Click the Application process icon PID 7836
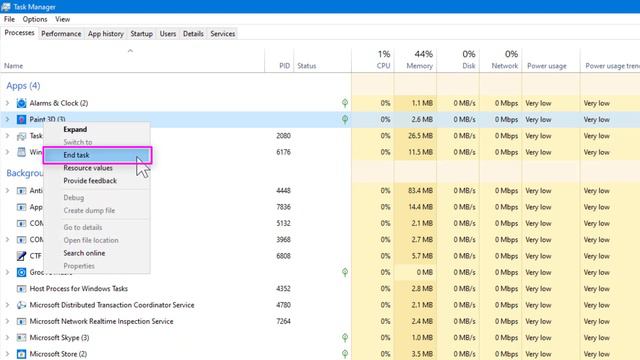The height and width of the screenshot is (360, 640). click(x=21, y=207)
